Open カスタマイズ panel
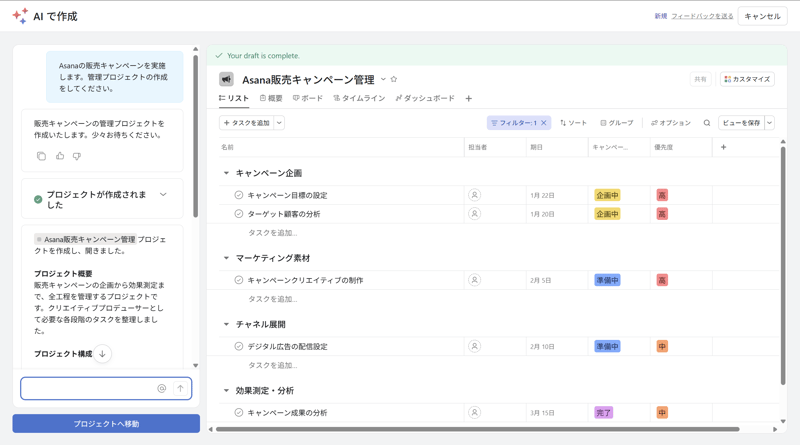 [x=747, y=79]
